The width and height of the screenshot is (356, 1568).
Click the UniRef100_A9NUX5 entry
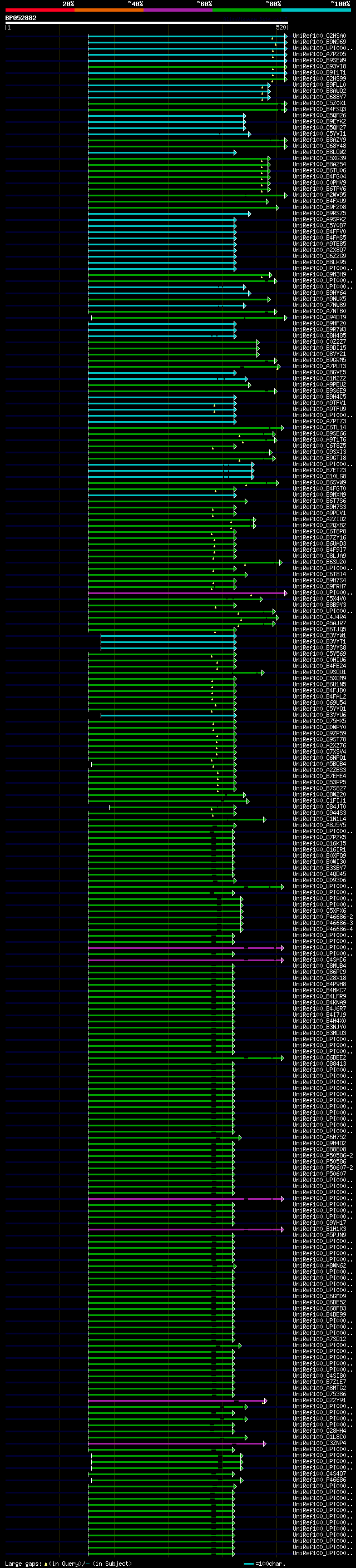pyautogui.click(x=319, y=299)
